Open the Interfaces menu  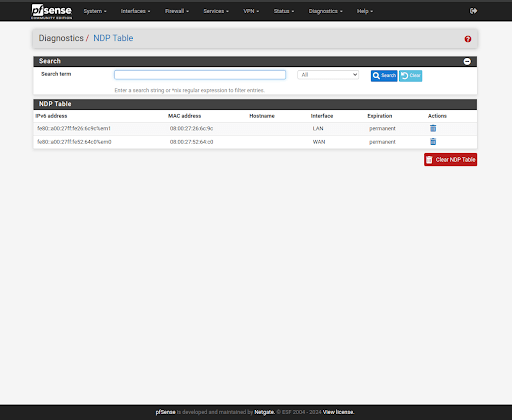135,11
